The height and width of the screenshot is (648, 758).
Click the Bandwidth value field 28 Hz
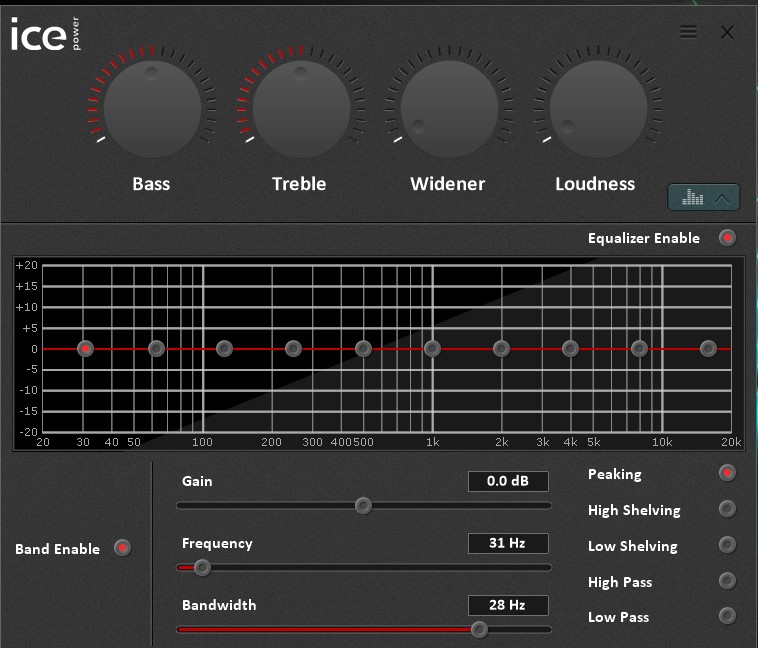(508, 605)
